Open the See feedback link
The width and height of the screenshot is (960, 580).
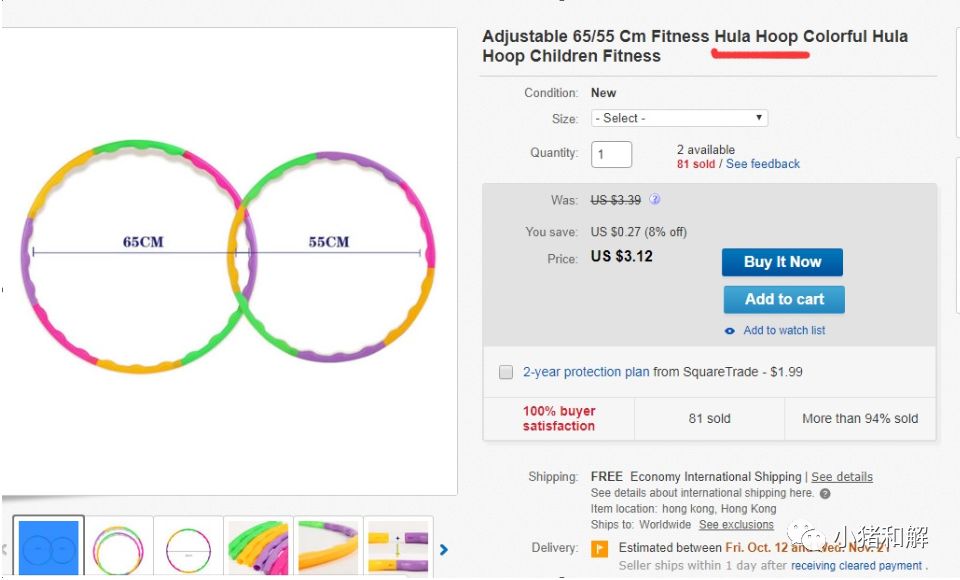pos(763,164)
